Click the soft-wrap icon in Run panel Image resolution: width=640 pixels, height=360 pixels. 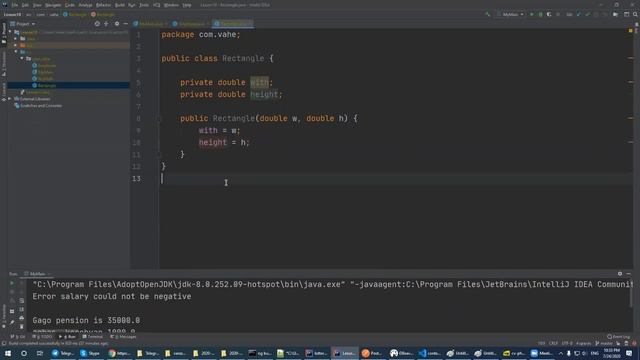pos(22,301)
